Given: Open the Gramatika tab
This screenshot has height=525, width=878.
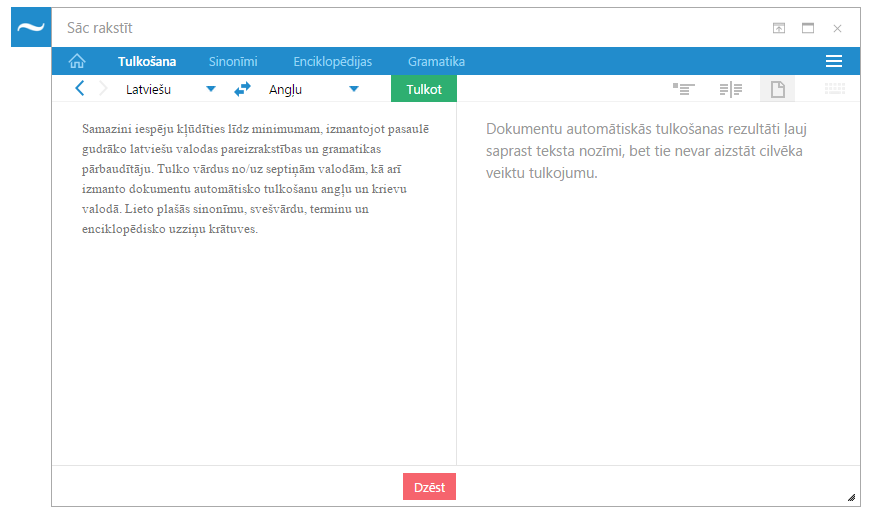Looking at the screenshot, I should pyautogui.click(x=436, y=61).
